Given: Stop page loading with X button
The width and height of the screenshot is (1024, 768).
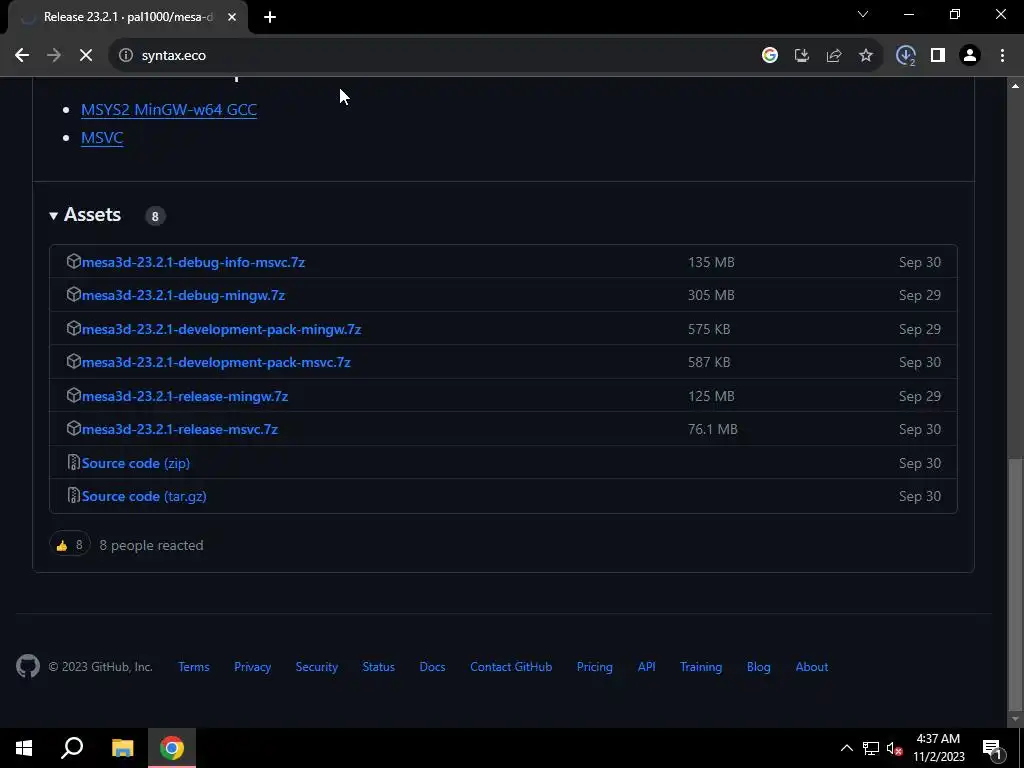Looking at the screenshot, I should click(86, 56).
